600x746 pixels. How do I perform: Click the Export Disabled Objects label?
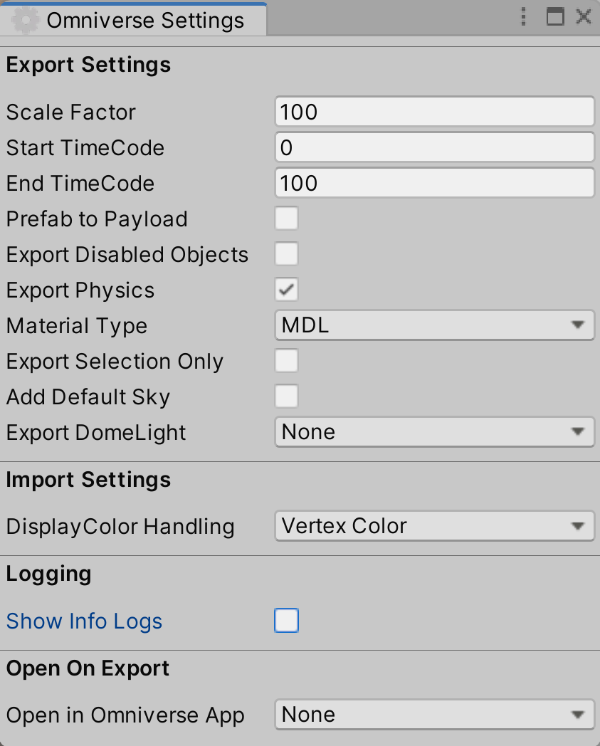[x=127, y=255]
